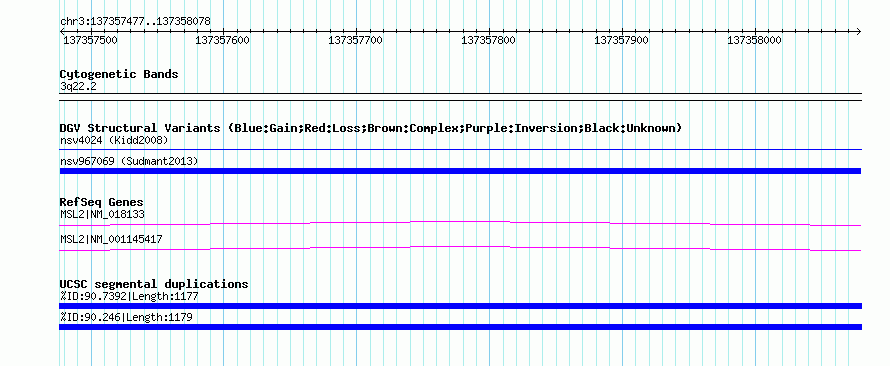Click the RefSeq Genes track title
Viewport: 890px width, 366px height.
[102, 202]
